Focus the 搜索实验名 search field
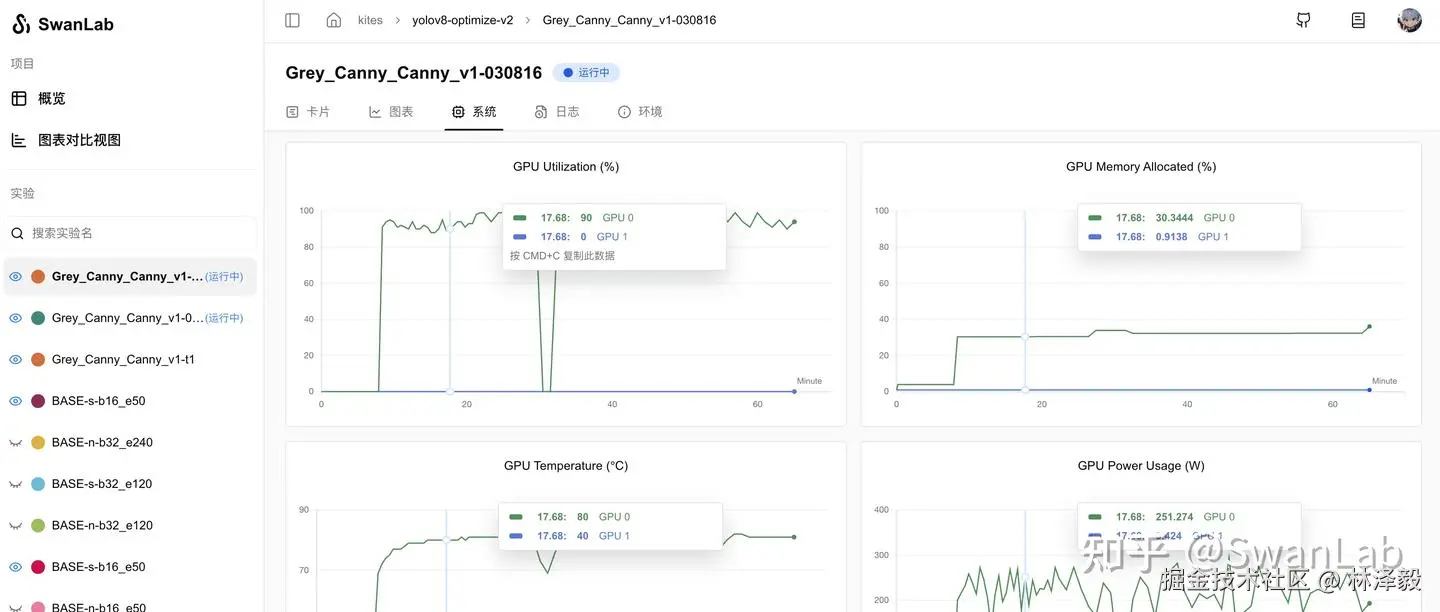Viewport: 1440px width, 612px height. [130, 233]
